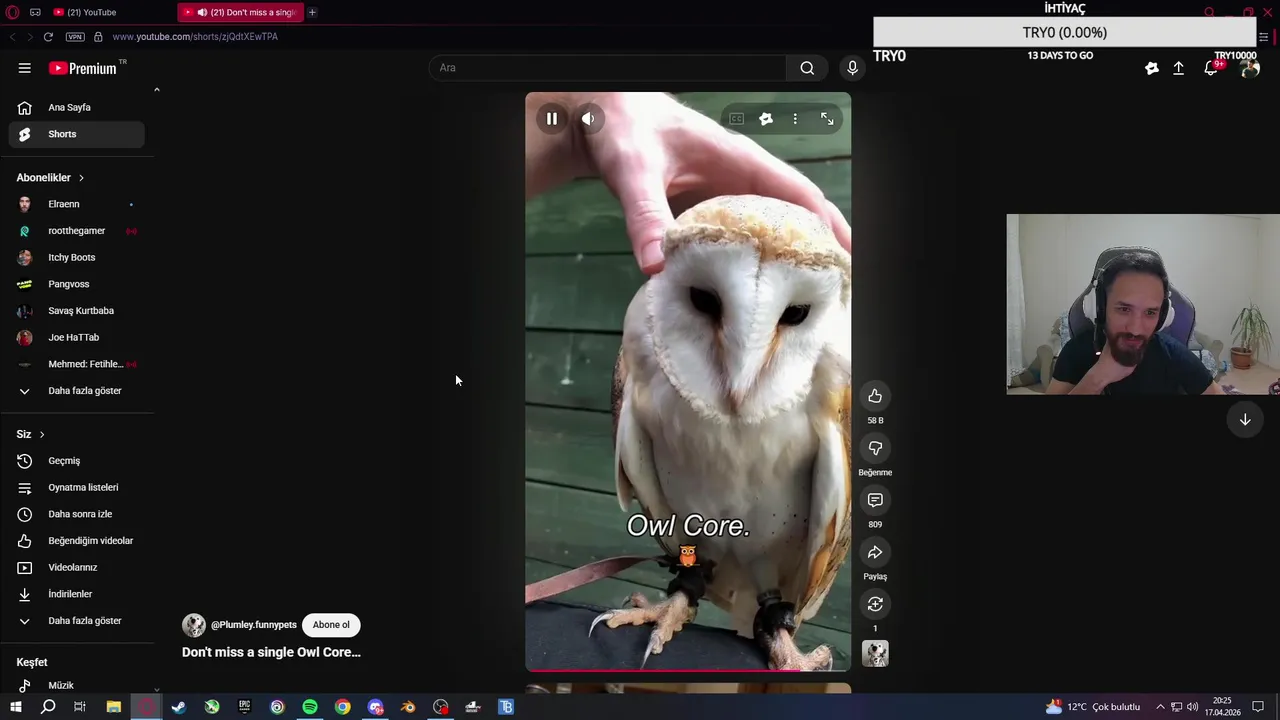
Task: Open the Elraenn subscription channel
Action: pos(77,204)
